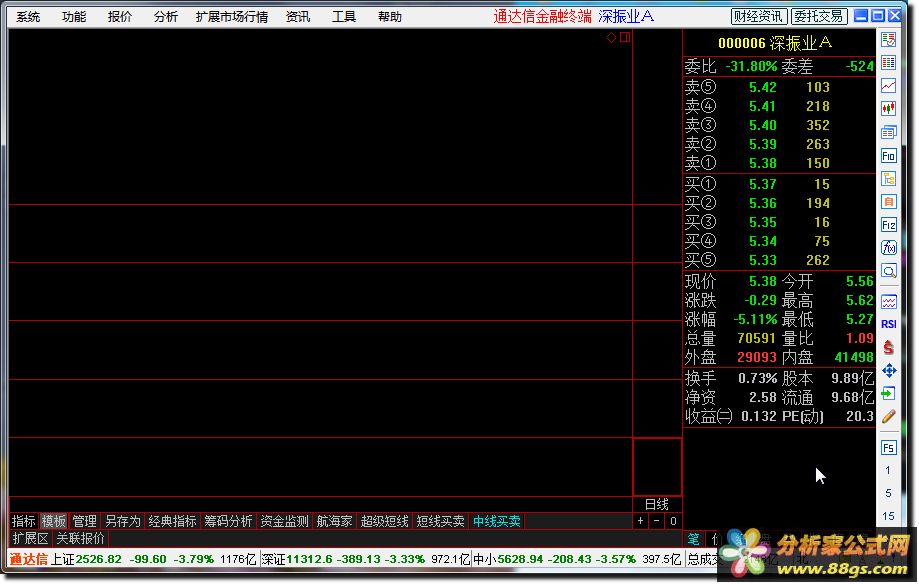Select the 15-minute period button

(889, 516)
